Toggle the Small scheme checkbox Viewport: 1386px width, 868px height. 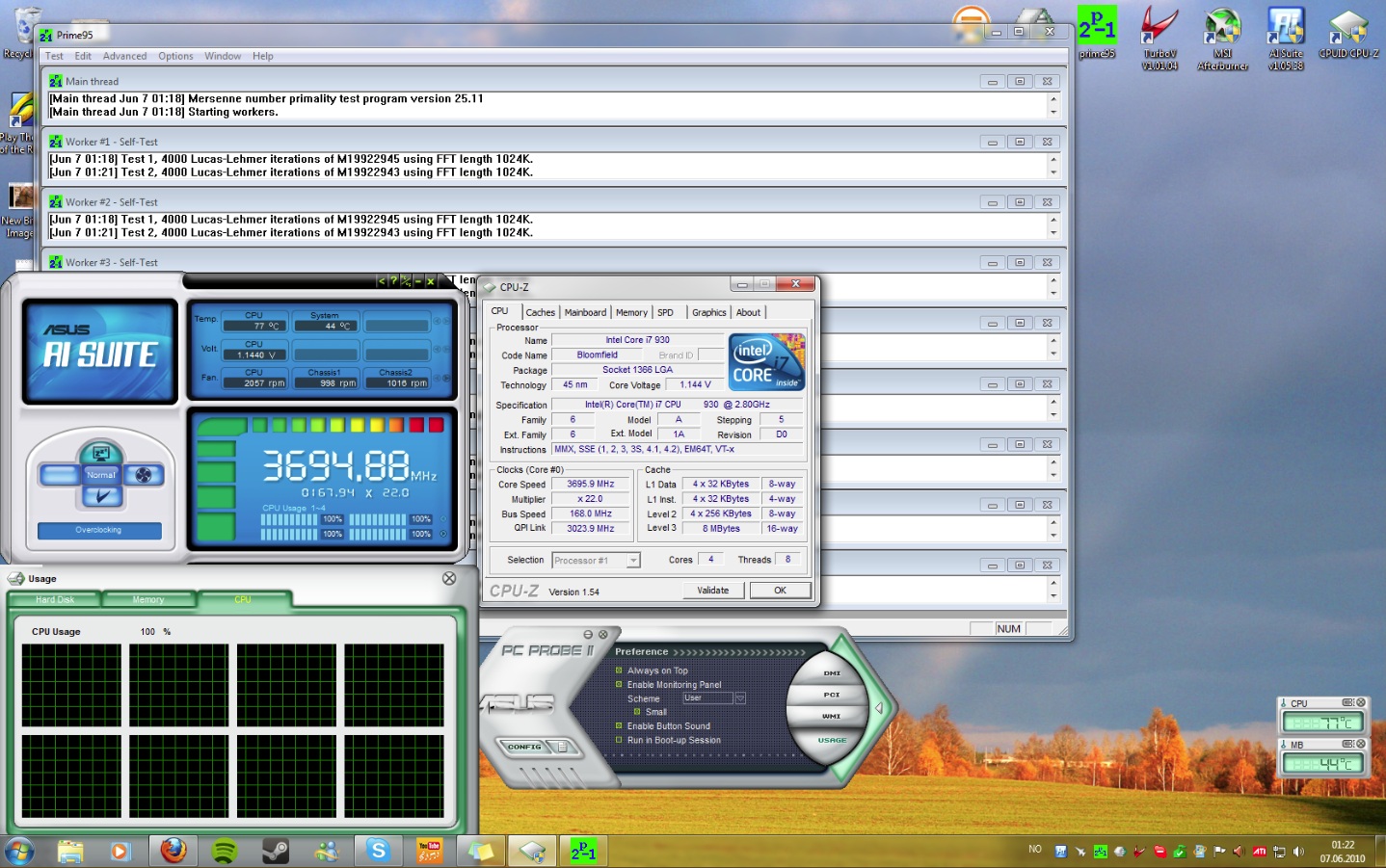click(637, 712)
